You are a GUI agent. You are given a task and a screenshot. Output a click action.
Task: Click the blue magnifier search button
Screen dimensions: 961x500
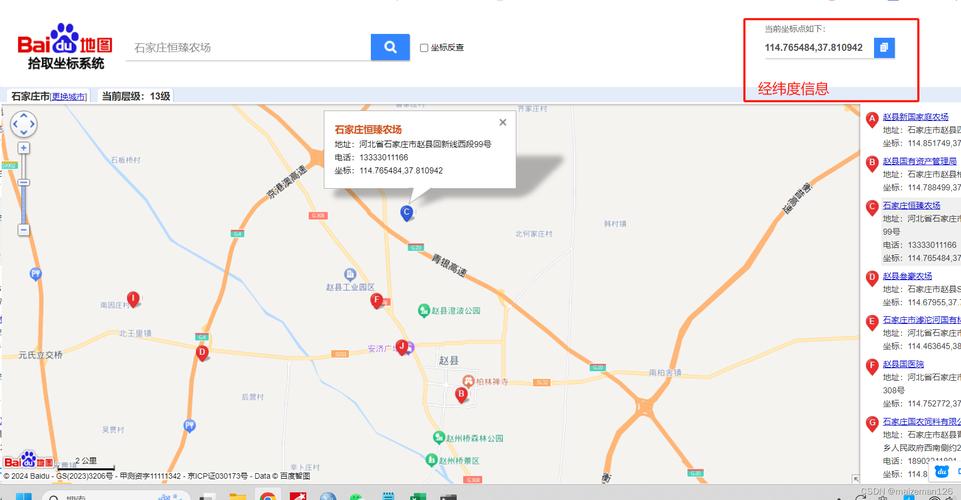[390, 47]
